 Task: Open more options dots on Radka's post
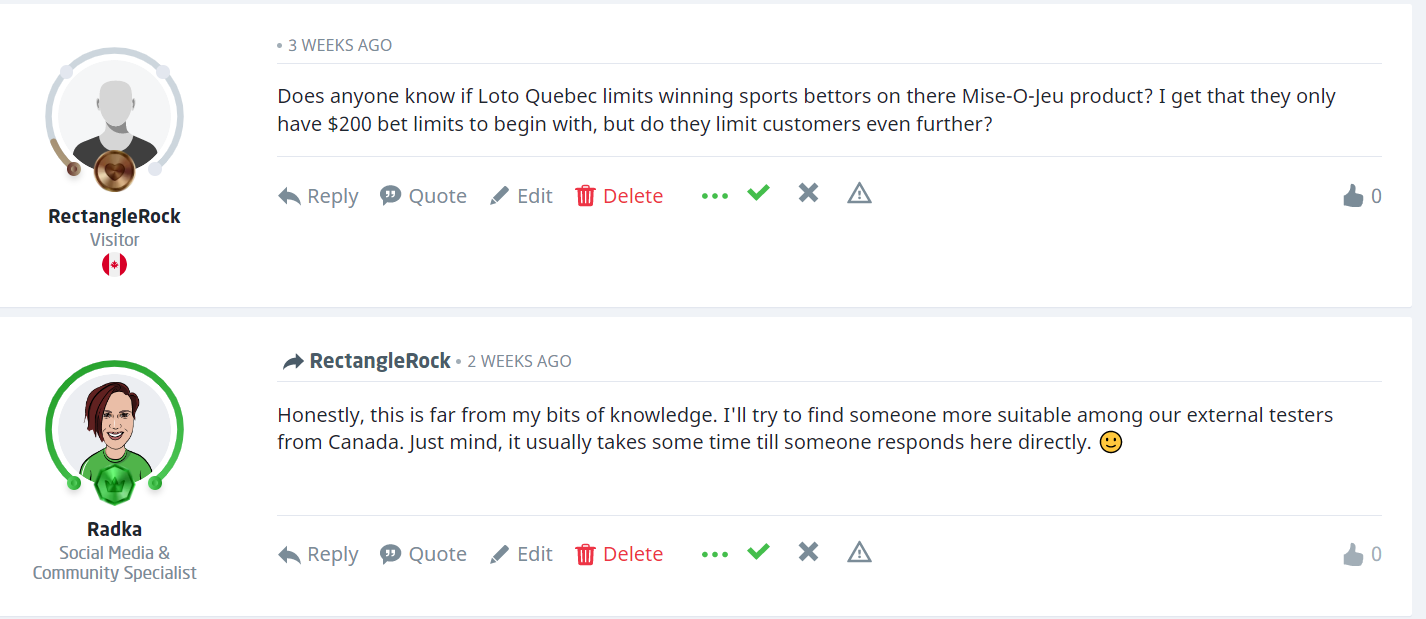click(x=715, y=554)
